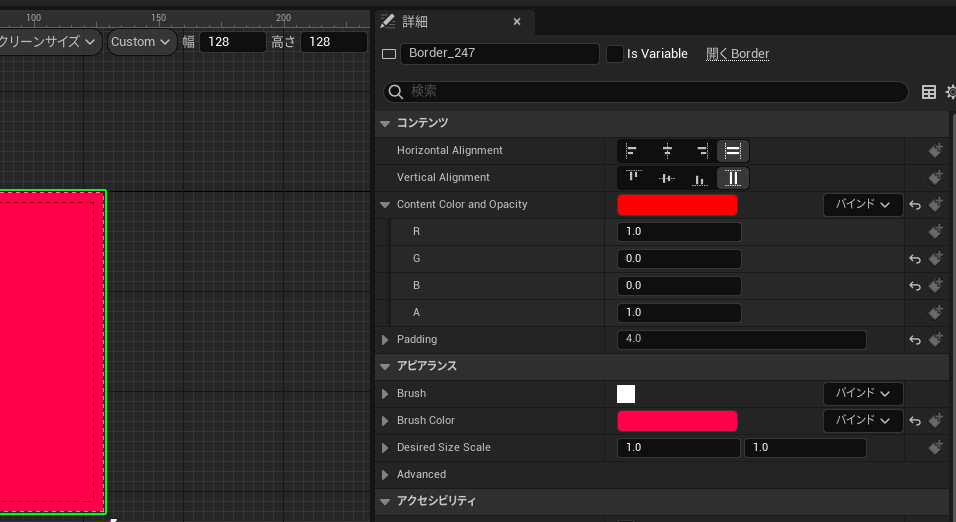The image size is (956, 522).
Task: Edit Desired Size Scale X value
Action: [679, 448]
